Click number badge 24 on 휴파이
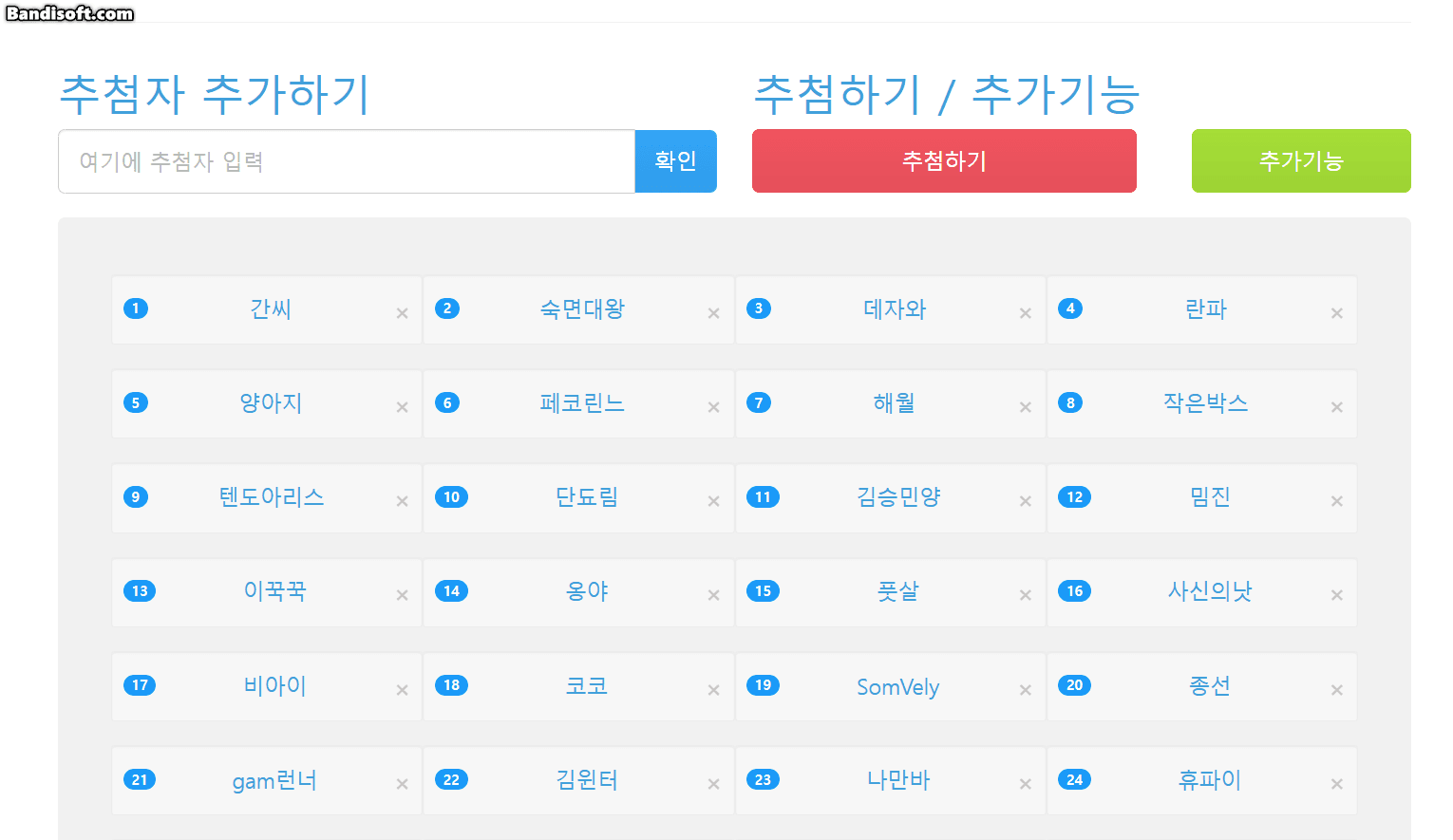Viewport: 1453px width, 840px height. point(1074,779)
